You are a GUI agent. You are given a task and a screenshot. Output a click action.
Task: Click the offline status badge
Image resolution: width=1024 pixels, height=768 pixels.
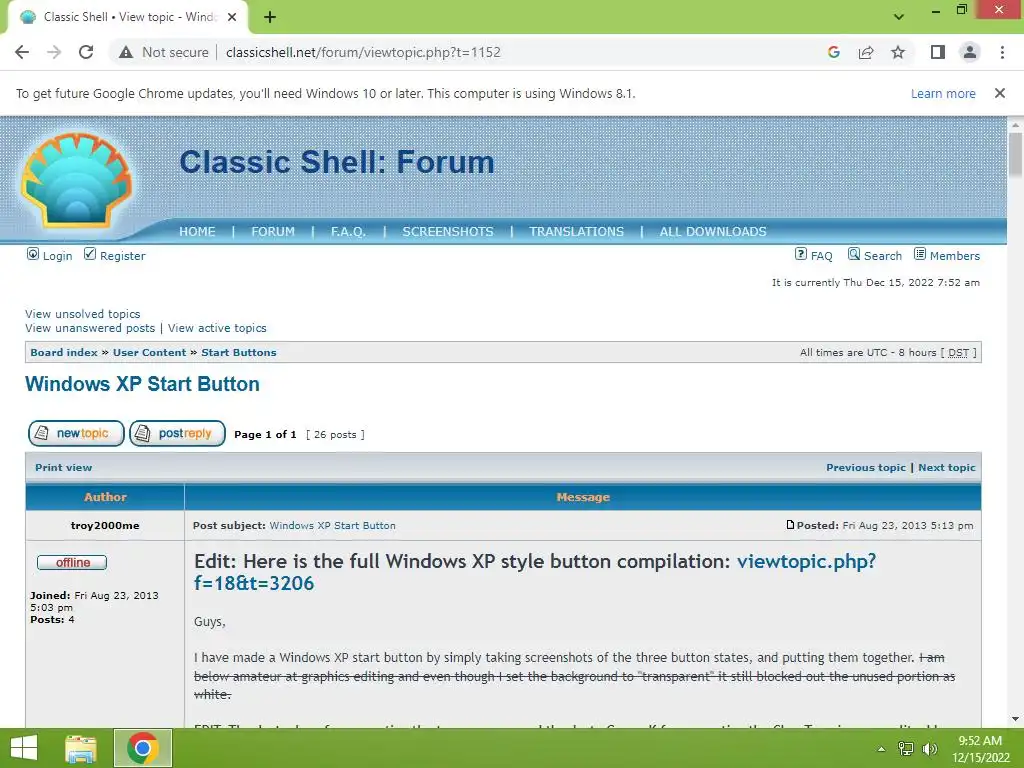(x=72, y=562)
